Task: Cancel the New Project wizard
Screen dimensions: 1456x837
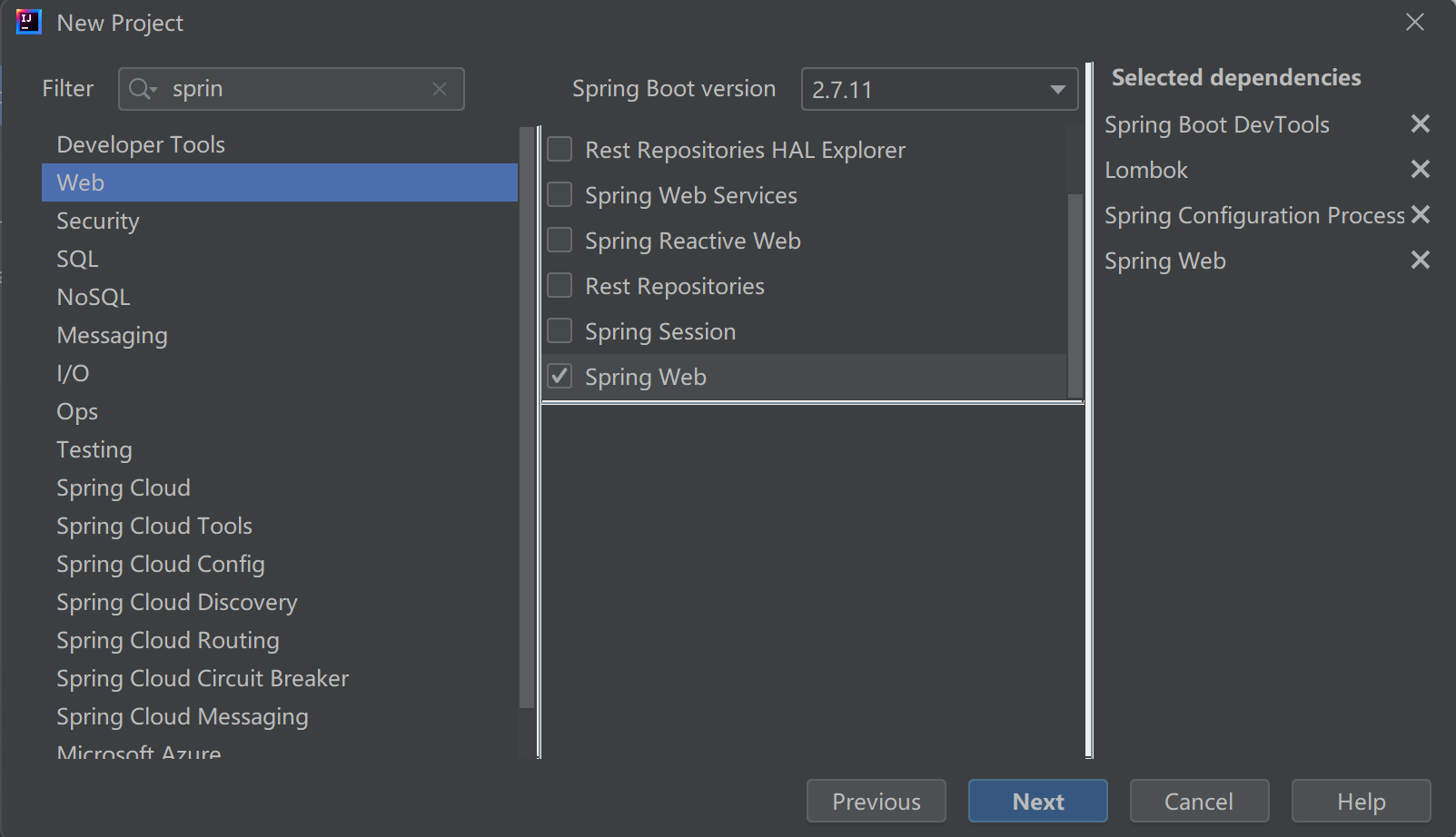Action: point(1199,801)
